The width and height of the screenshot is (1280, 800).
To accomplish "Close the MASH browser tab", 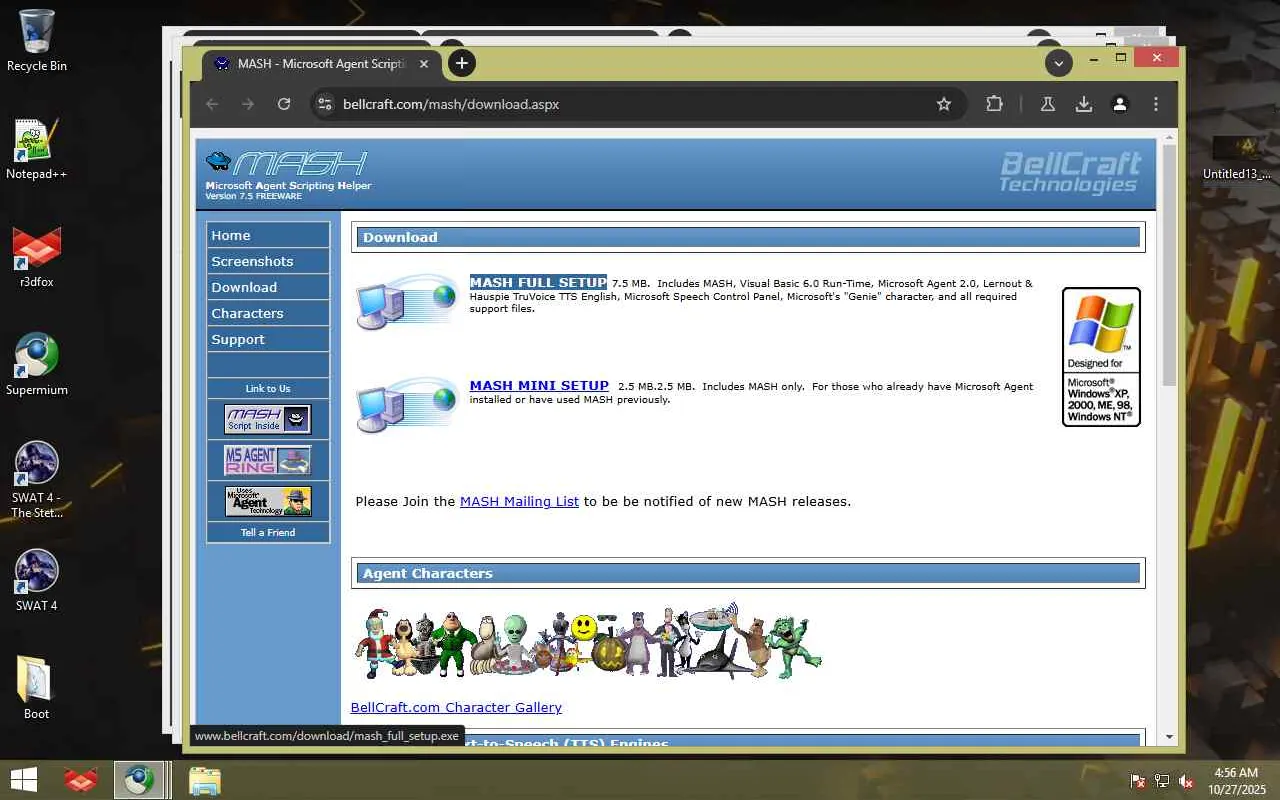I will 424,63.
